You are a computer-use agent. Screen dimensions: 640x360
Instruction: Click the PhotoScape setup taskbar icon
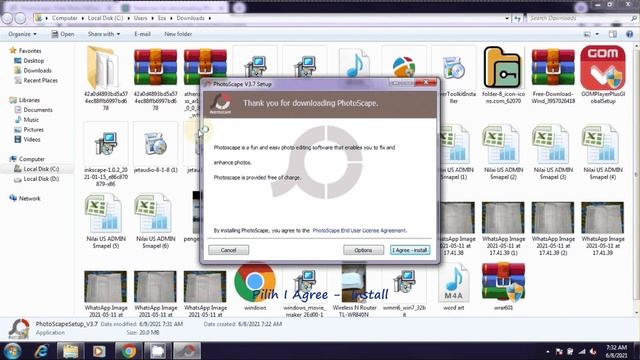pos(187,351)
